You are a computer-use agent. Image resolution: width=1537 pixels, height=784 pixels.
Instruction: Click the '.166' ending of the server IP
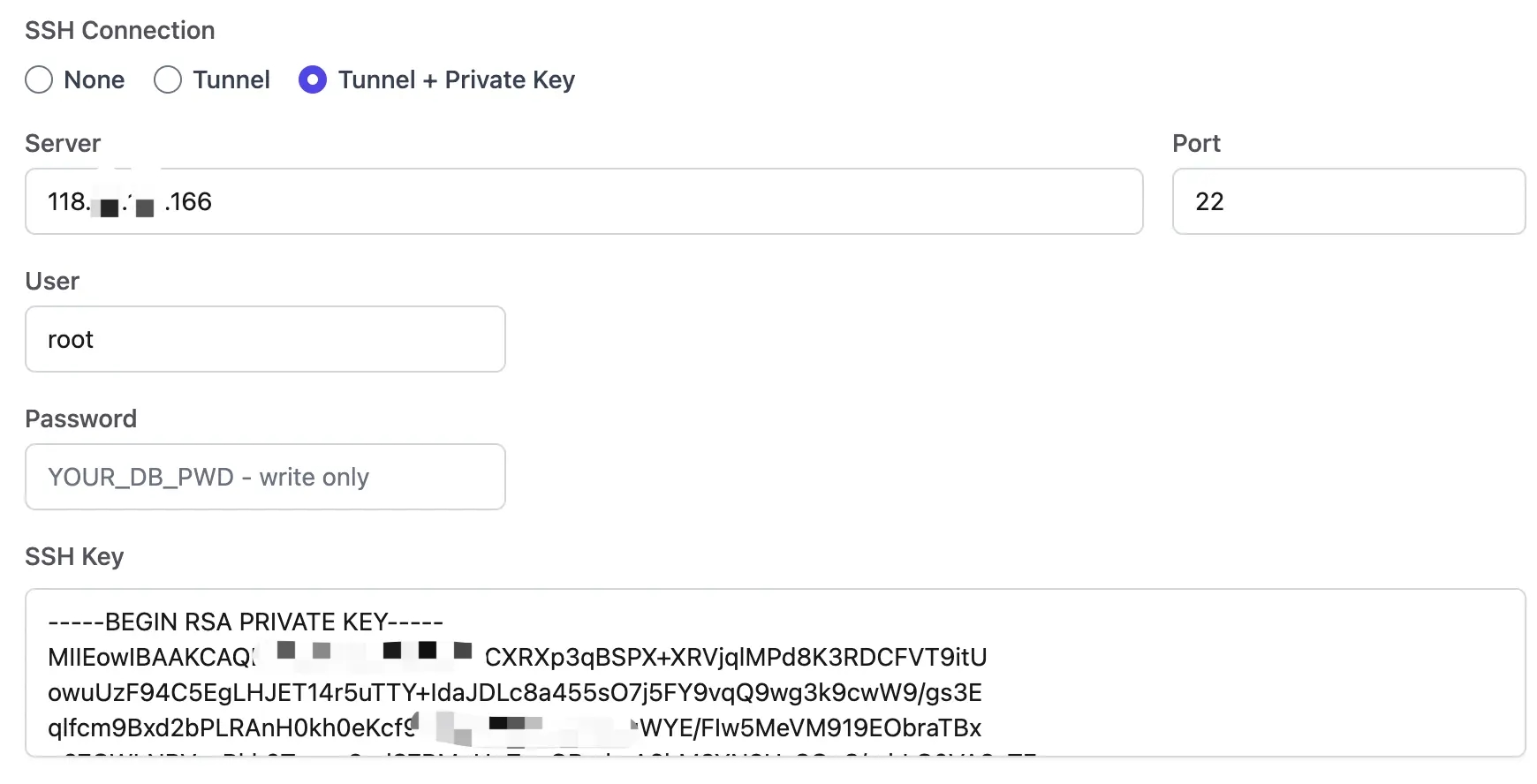click(x=188, y=201)
